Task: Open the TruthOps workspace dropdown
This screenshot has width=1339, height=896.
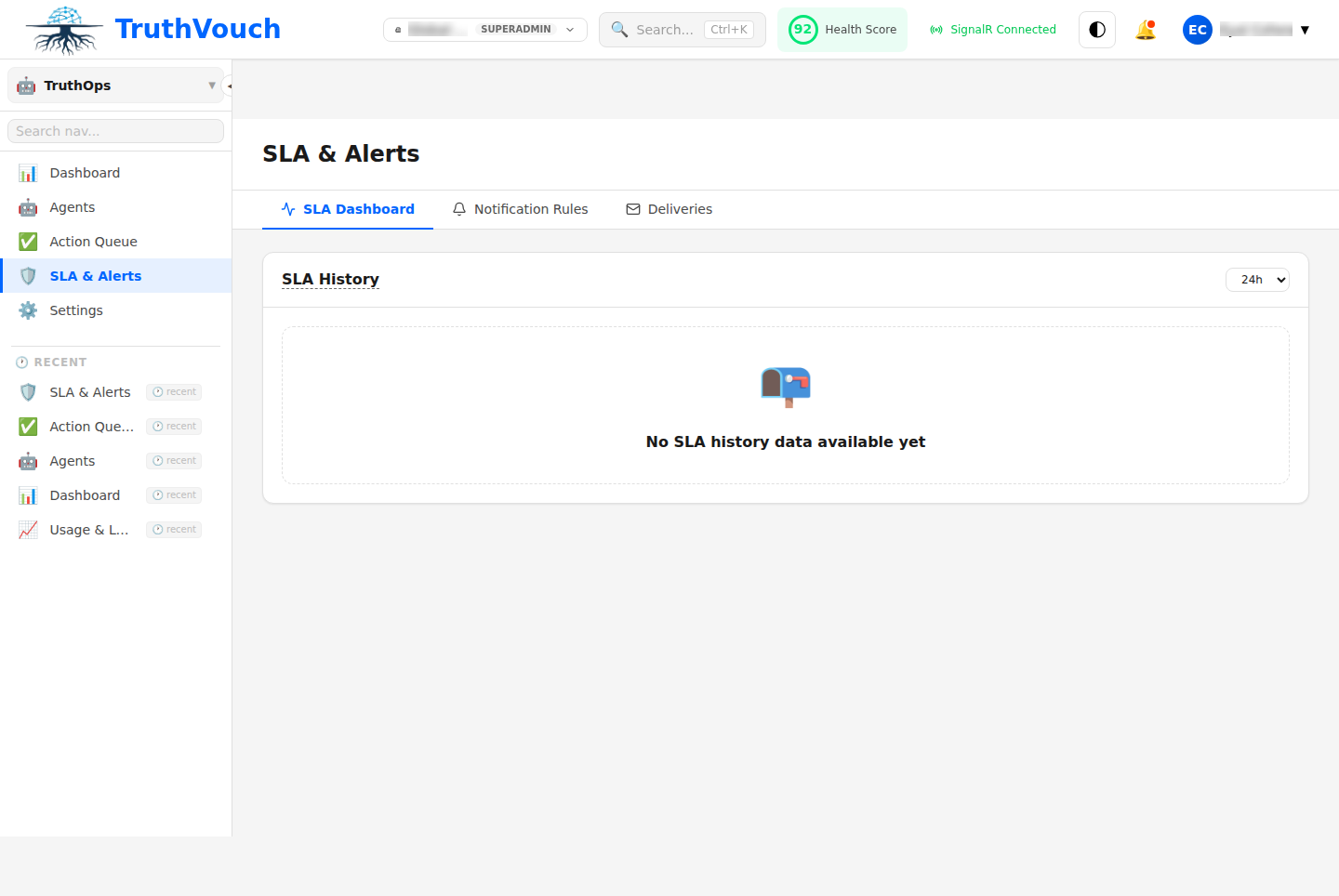Action: (114, 85)
